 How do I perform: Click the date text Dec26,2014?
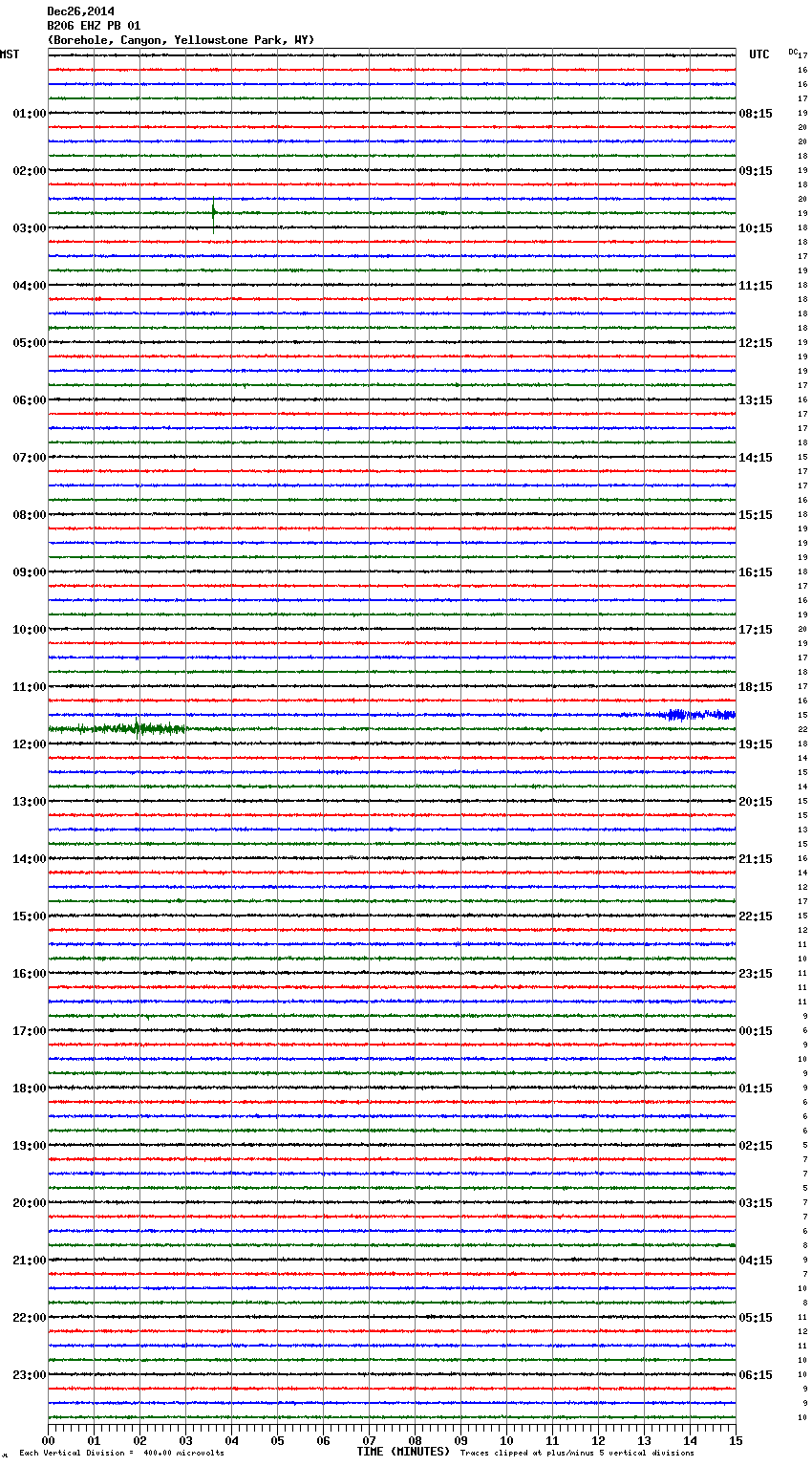tap(80, 11)
